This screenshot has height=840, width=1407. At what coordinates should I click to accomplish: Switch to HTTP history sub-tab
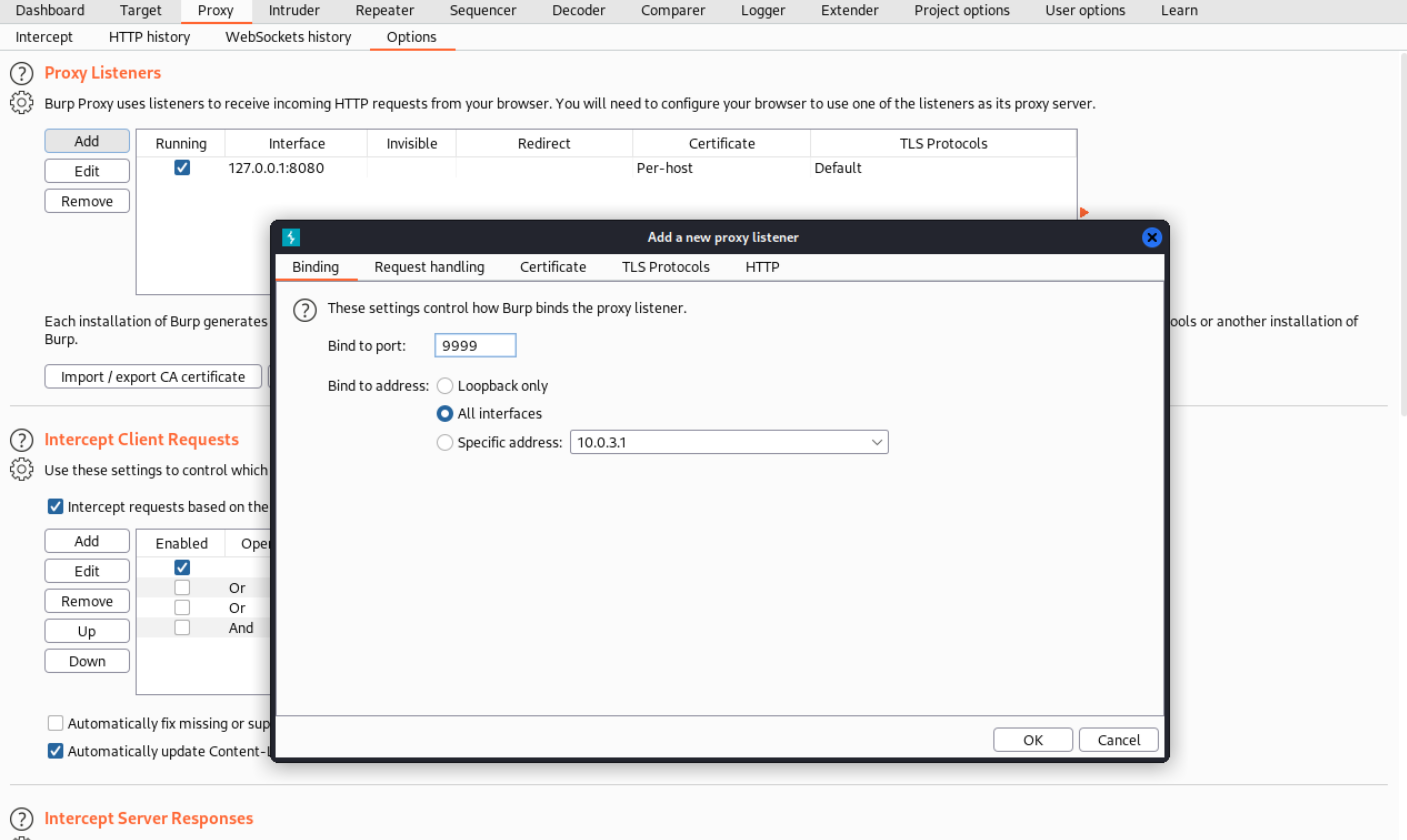point(149,36)
